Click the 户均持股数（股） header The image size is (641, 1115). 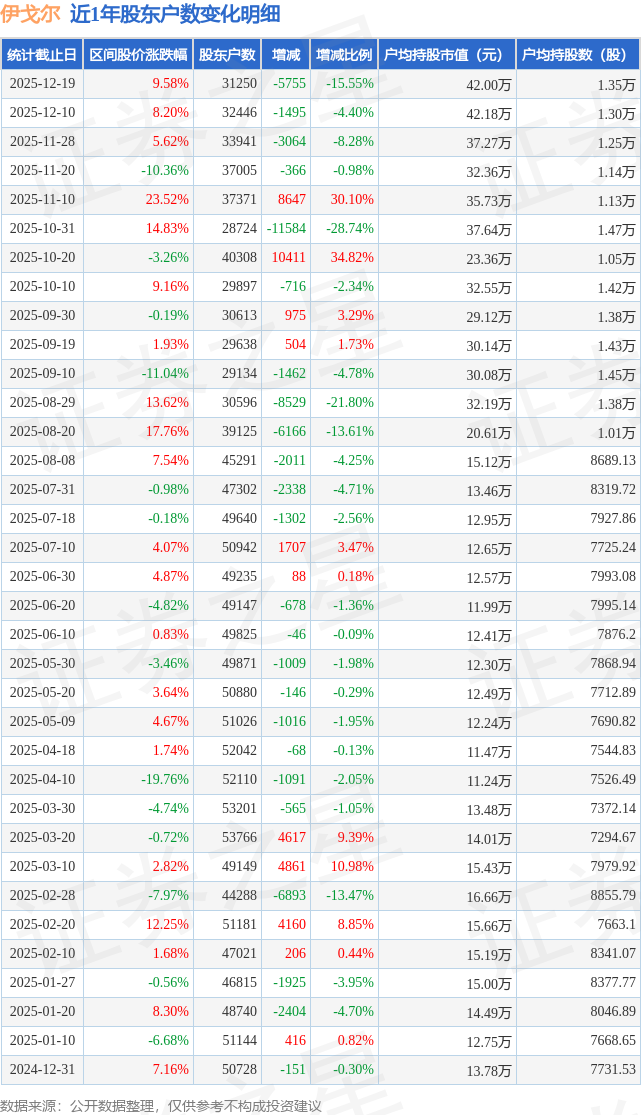click(x=579, y=55)
